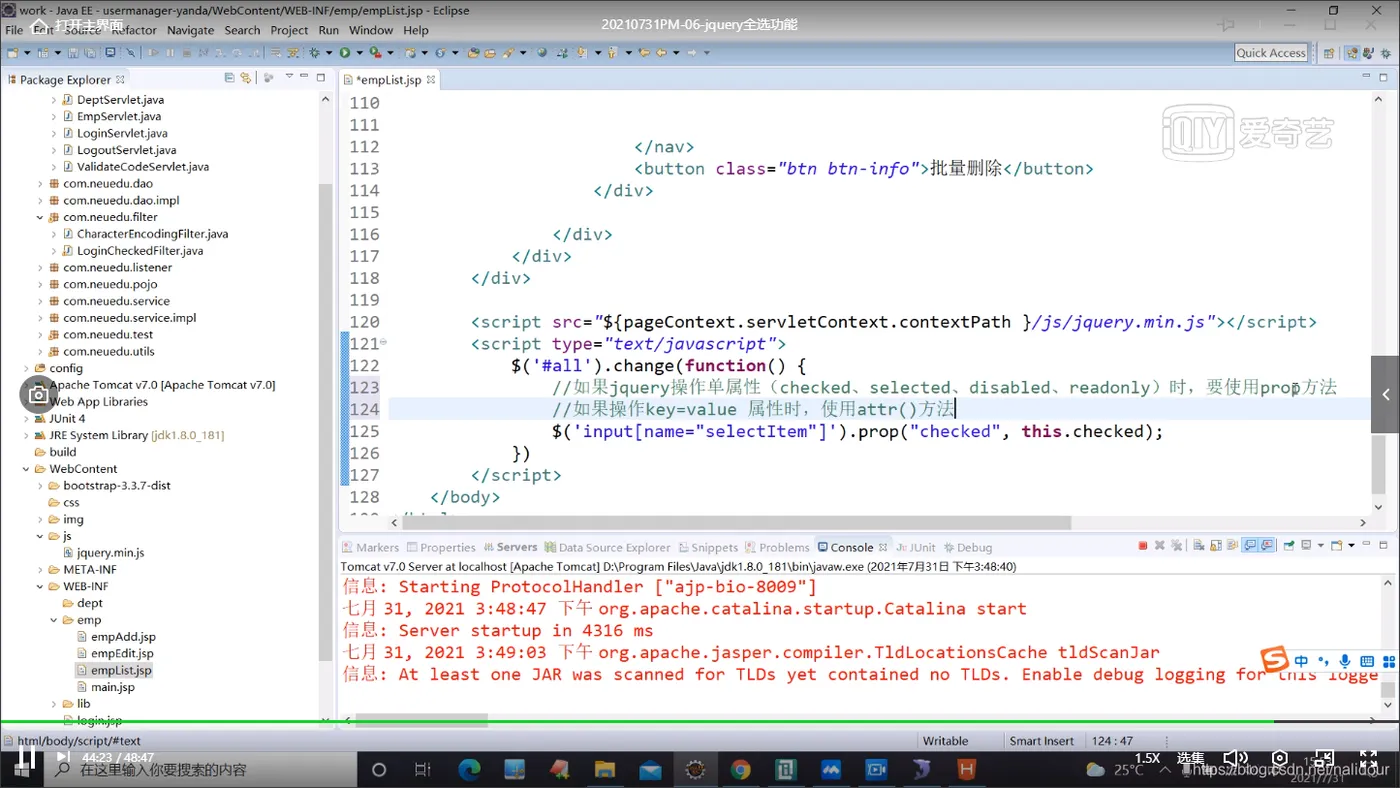This screenshot has height=788, width=1400.
Task: Open the 选集 episode list button
Action: tap(1190, 758)
